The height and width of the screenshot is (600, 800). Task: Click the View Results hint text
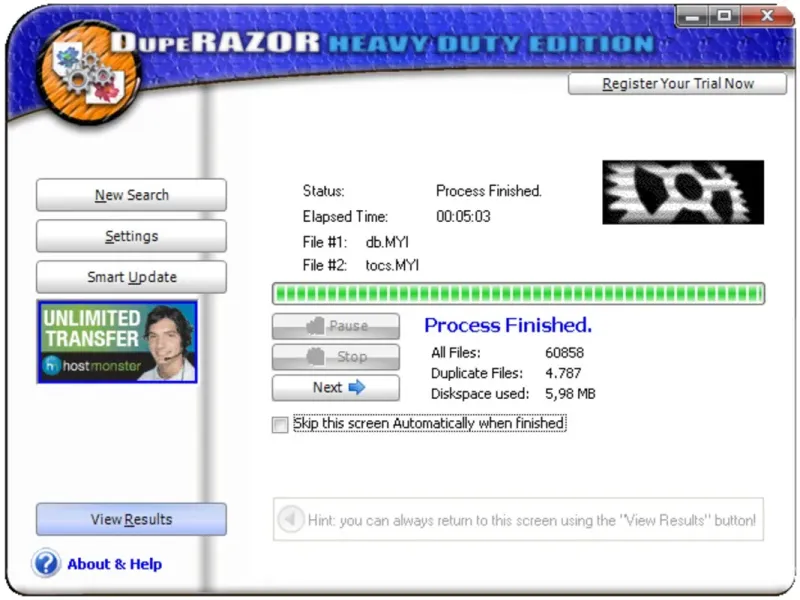(x=532, y=520)
